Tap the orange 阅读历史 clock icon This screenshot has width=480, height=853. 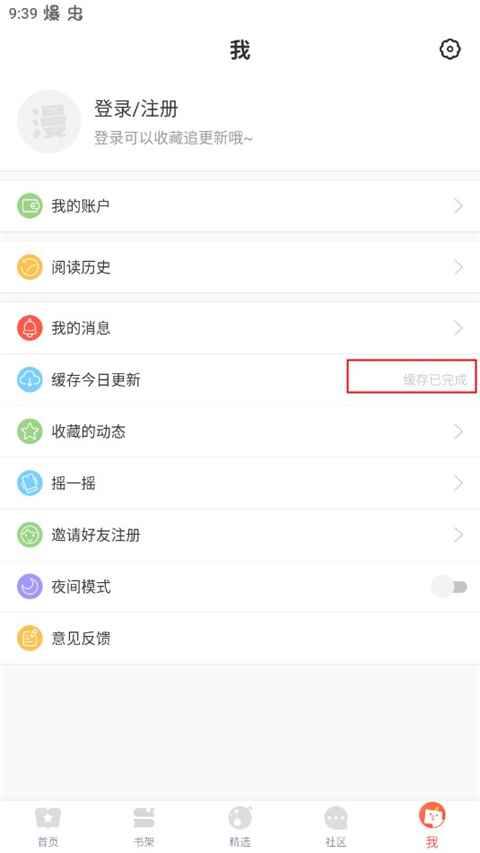[x=29, y=267]
